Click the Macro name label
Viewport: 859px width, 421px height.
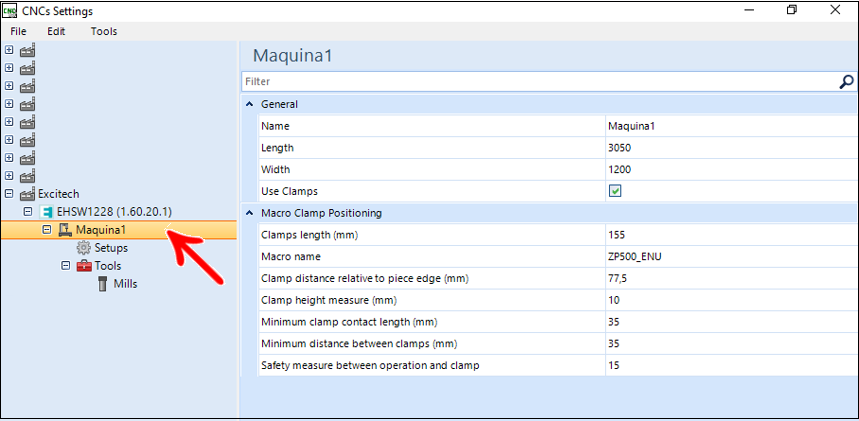tap(291, 257)
